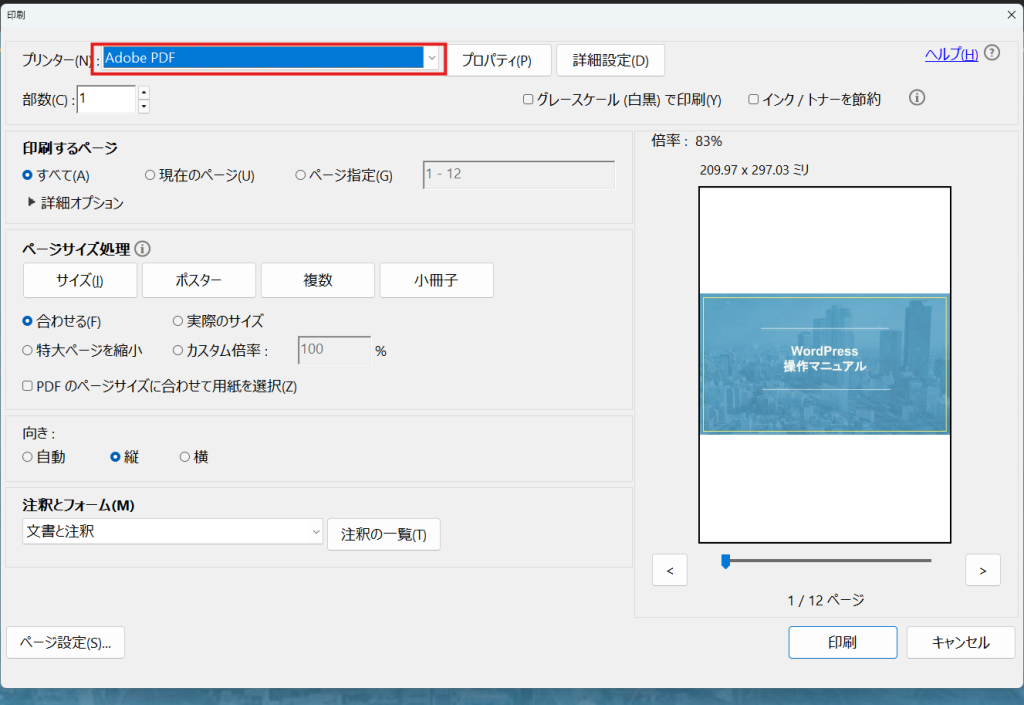Close the print dialog window

[1010, 15]
